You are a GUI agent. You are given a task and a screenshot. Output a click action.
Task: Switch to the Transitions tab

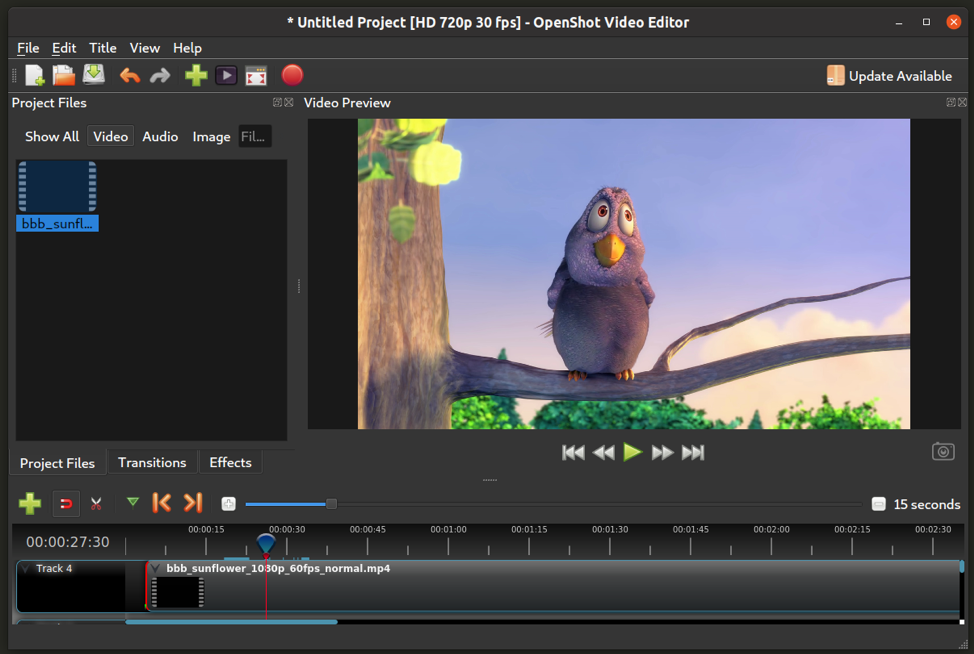(152, 463)
